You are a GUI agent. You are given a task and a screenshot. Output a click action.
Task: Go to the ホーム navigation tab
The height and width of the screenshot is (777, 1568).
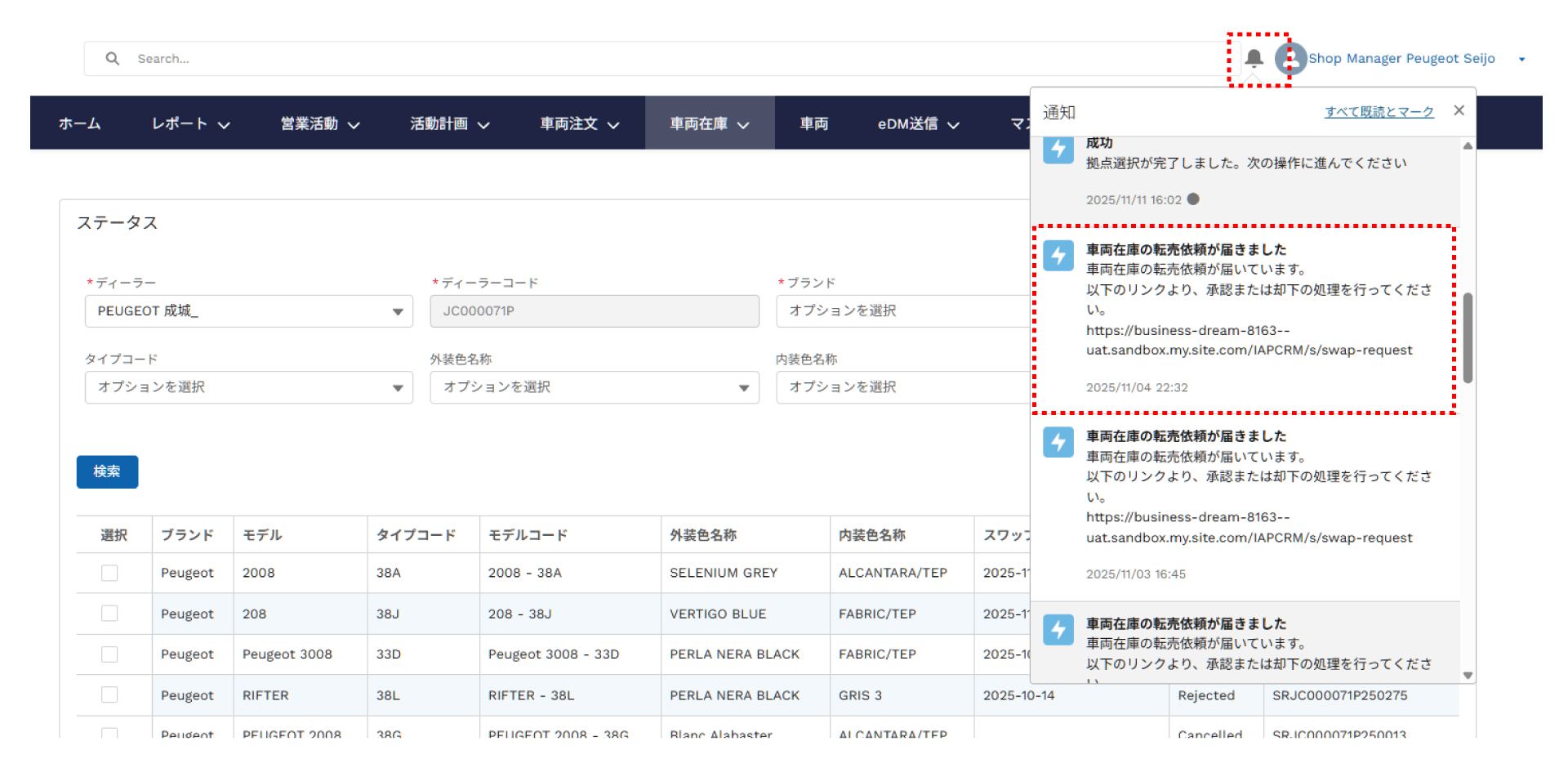[x=80, y=123]
